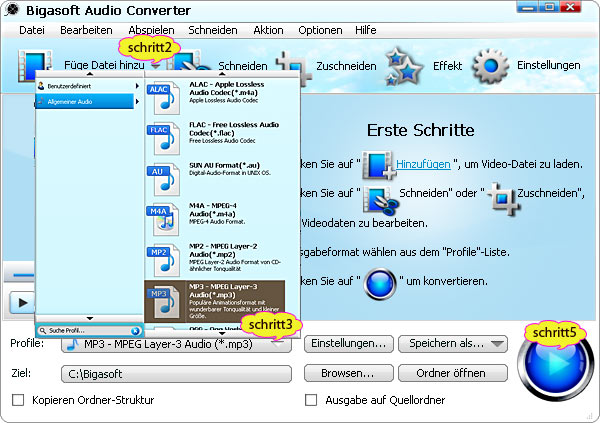The height and width of the screenshot is (423, 600).
Task: Open the Aktion menu
Action: click(x=268, y=30)
